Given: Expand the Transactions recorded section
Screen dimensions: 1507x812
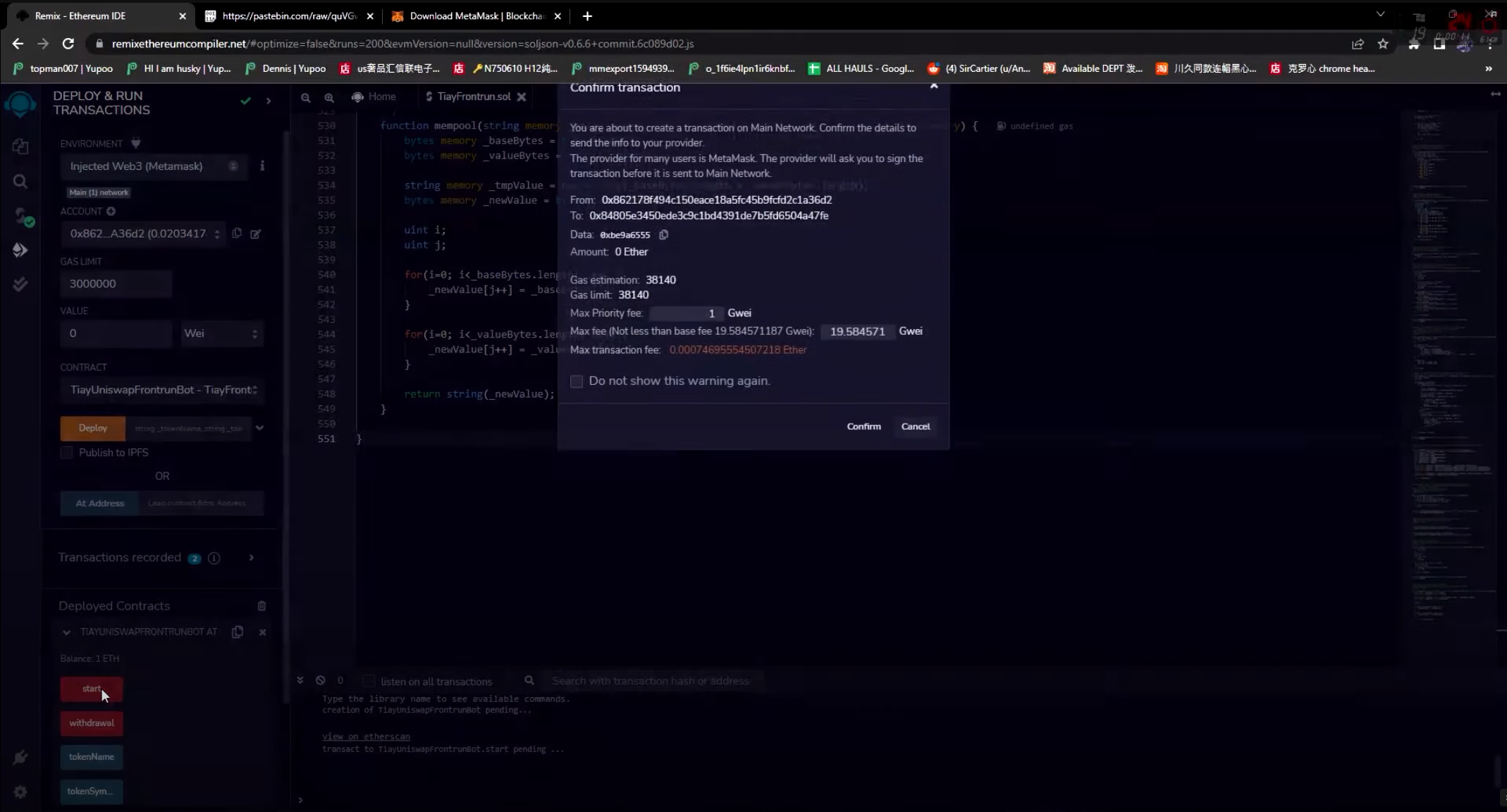Looking at the screenshot, I should tap(252, 558).
